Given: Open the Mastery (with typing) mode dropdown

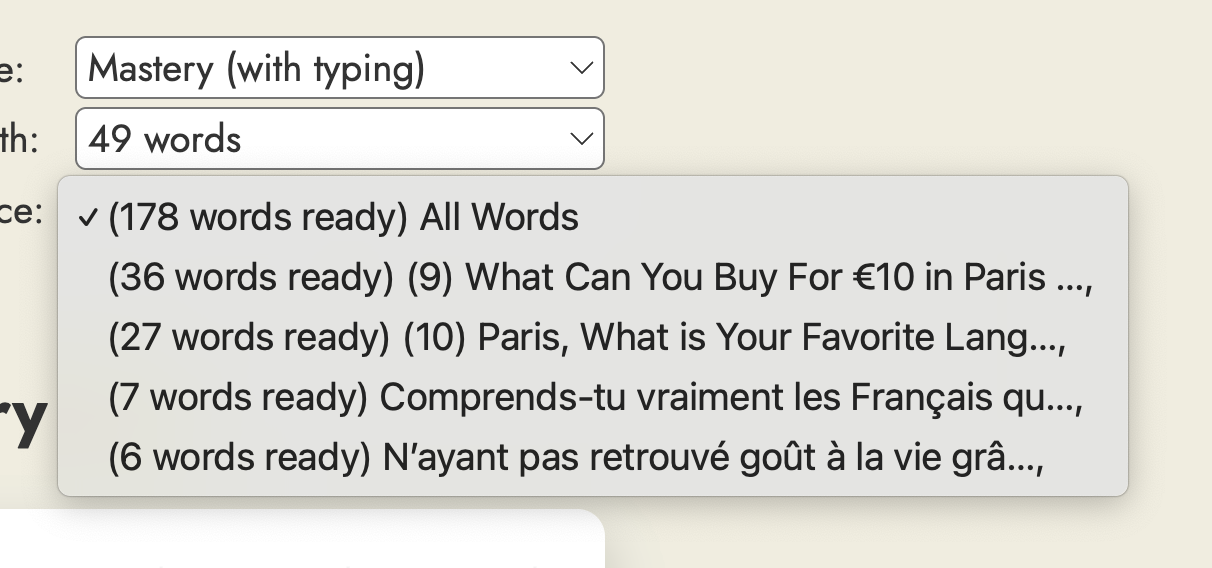Looking at the screenshot, I should tap(339, 68).
